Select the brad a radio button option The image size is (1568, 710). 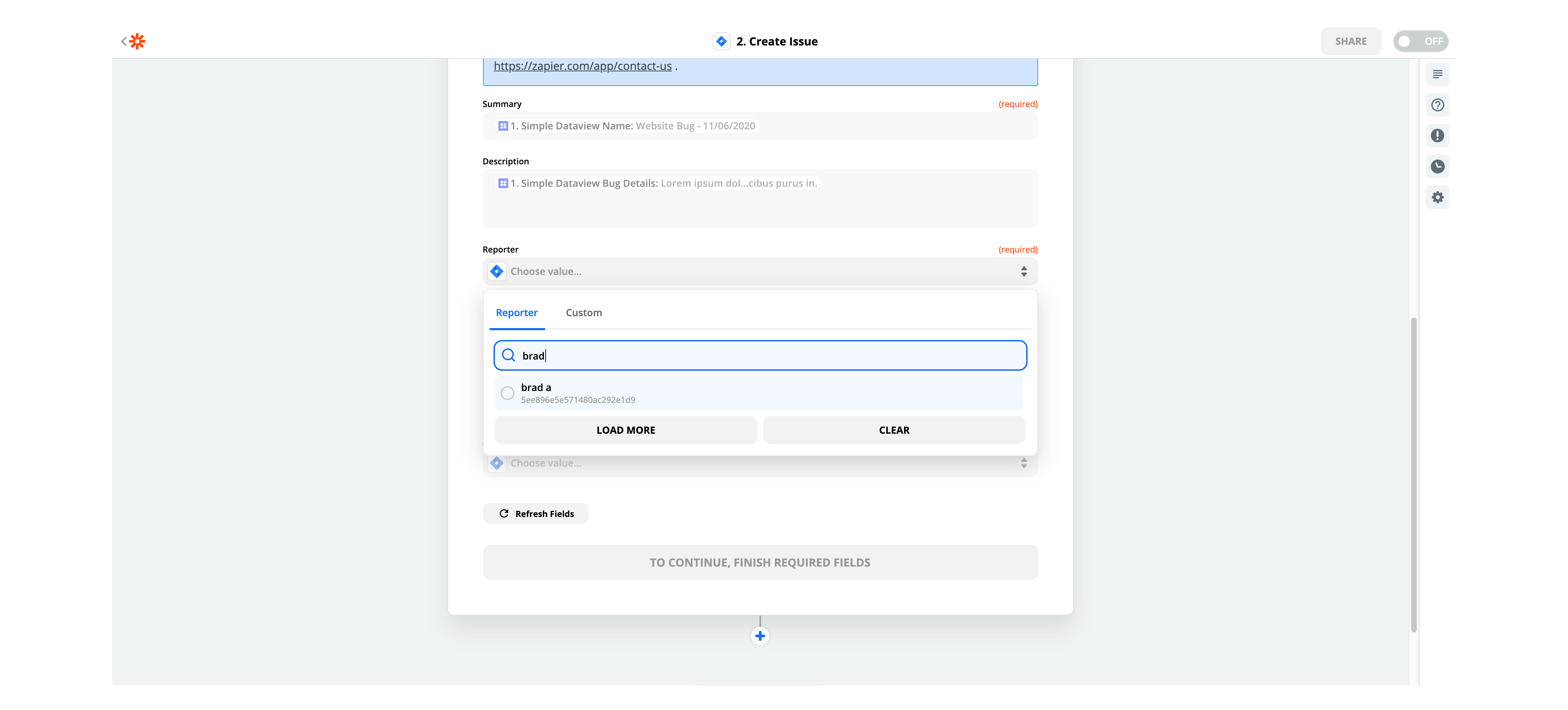(508, 392)
